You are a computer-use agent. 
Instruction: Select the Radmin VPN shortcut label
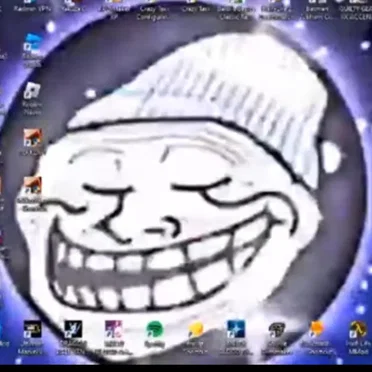32,9
